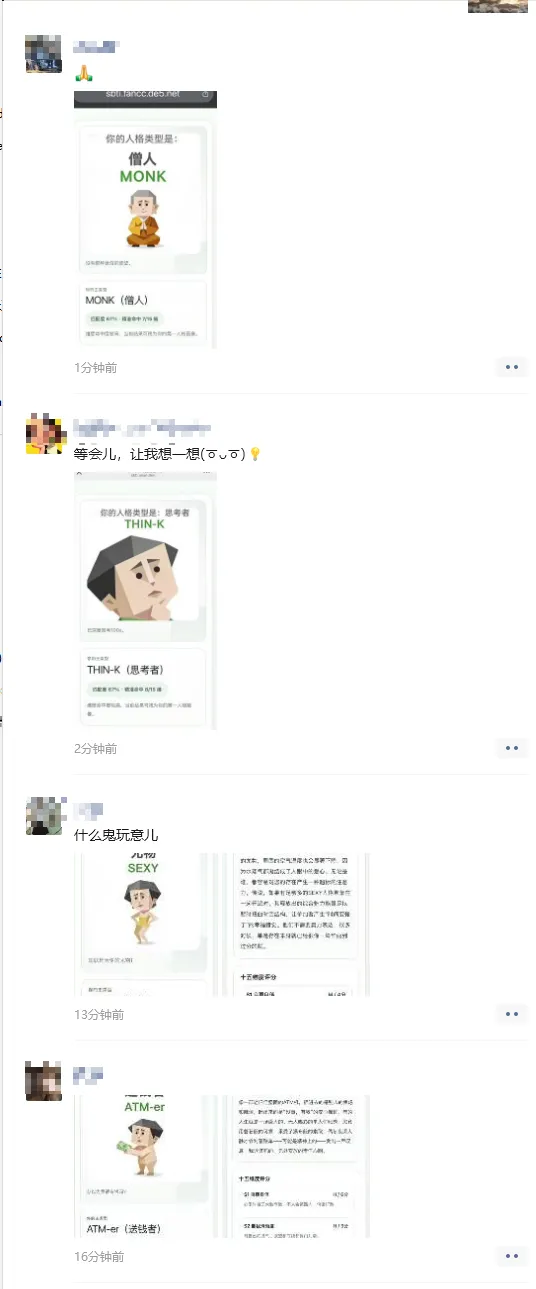The height and width of the screenshot is (1289, 536).
Task: View the THIN-K thinker result image
Action: coord(145,600)
